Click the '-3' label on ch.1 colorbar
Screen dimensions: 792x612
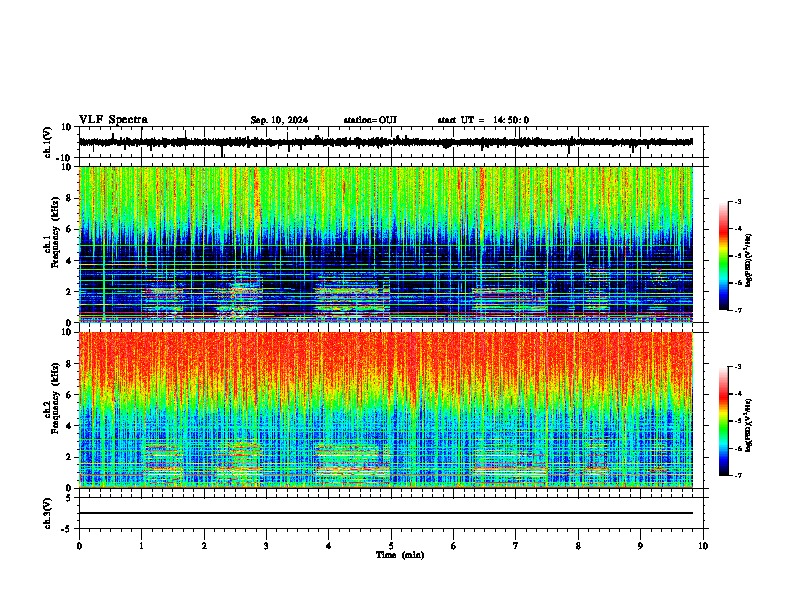(738, 201)
